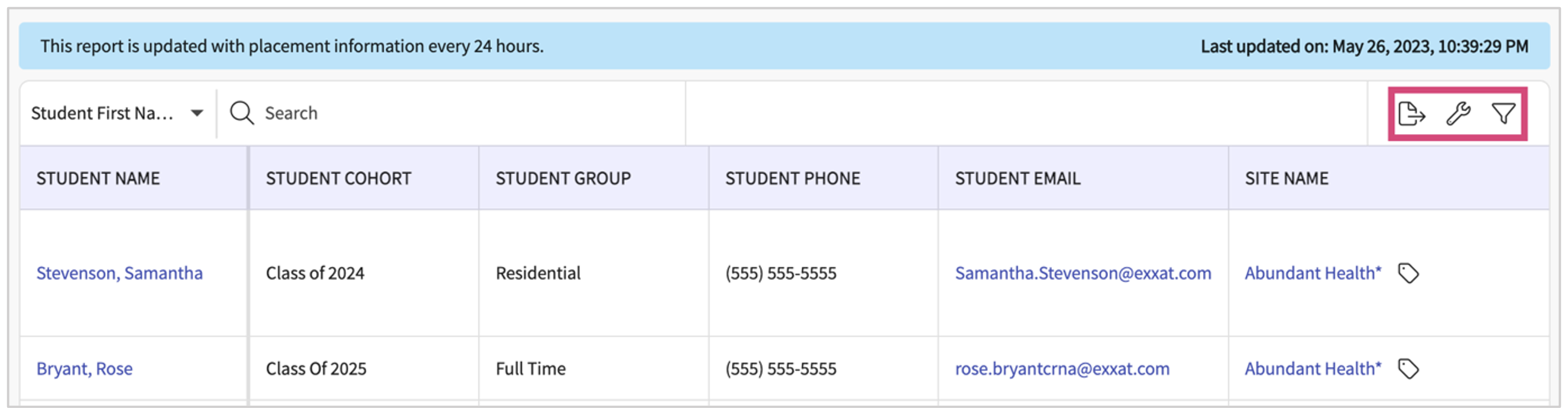Viewport: 1568px width, 415px height.
Task: Open Abundant Health site link for Samantha
Action: tap(1313, 273)
